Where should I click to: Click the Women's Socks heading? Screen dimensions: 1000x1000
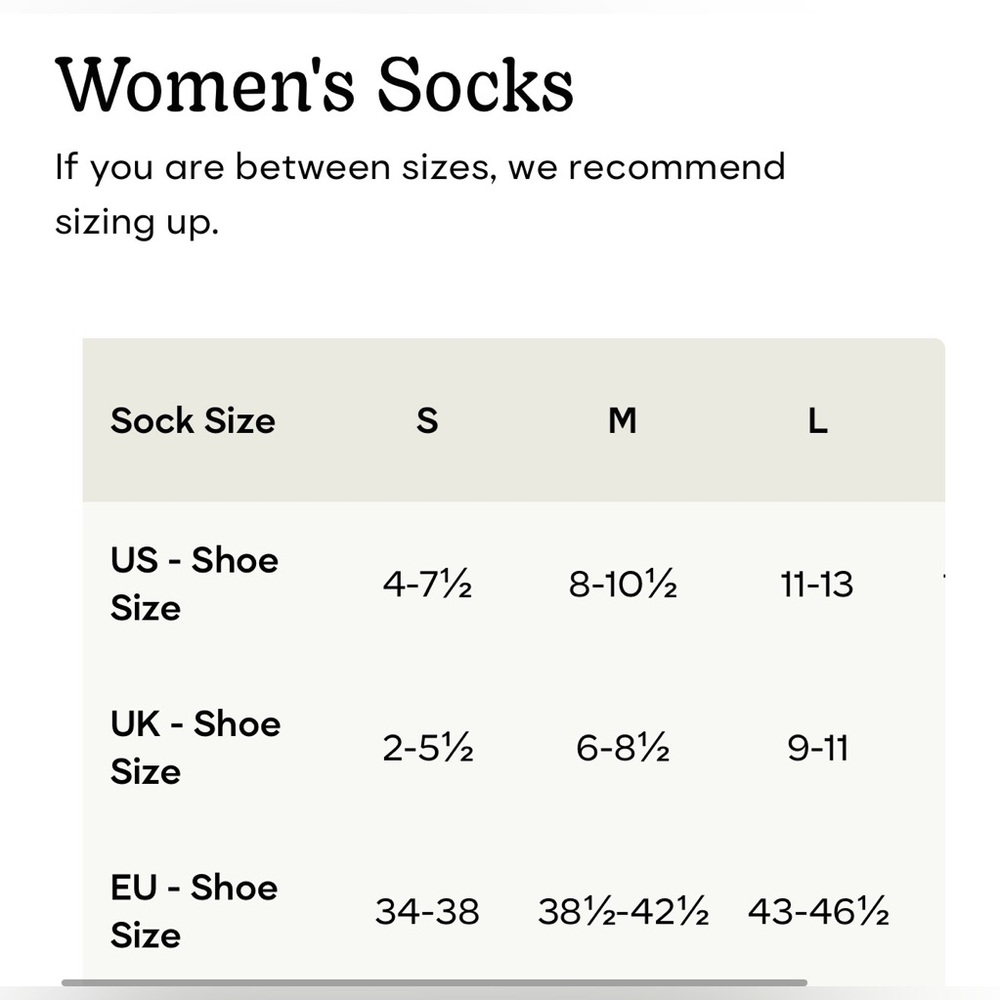314,87
